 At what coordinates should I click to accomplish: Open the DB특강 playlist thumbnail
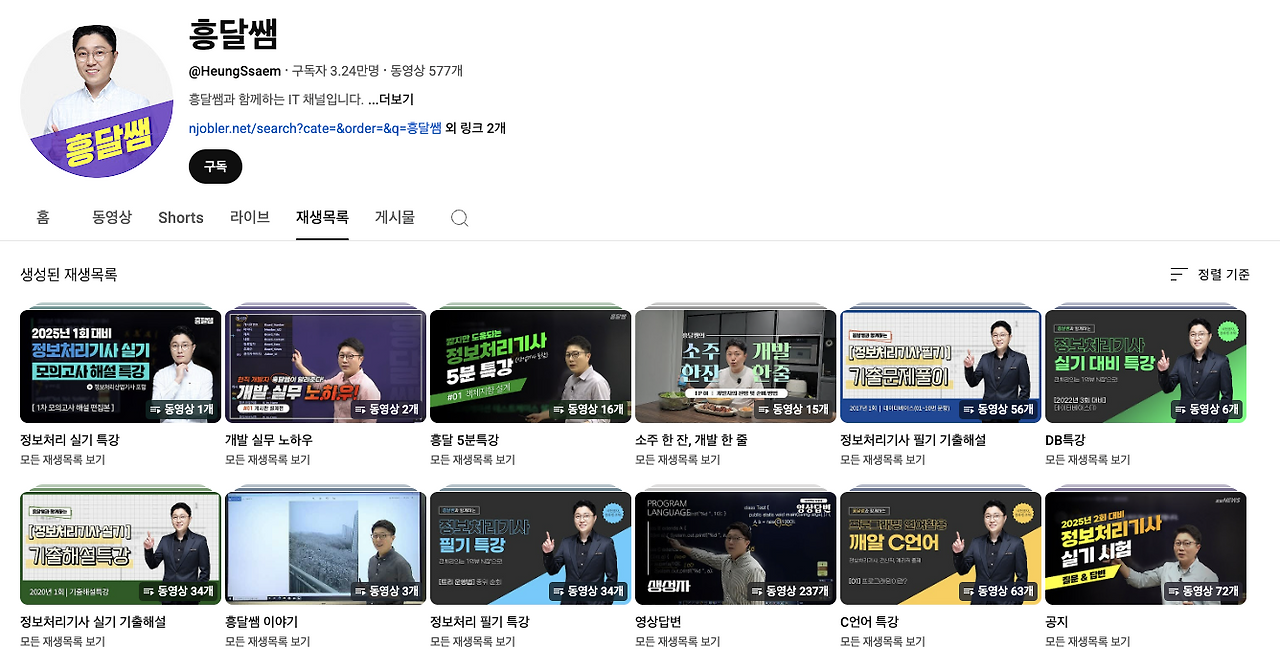[1146, 366]
